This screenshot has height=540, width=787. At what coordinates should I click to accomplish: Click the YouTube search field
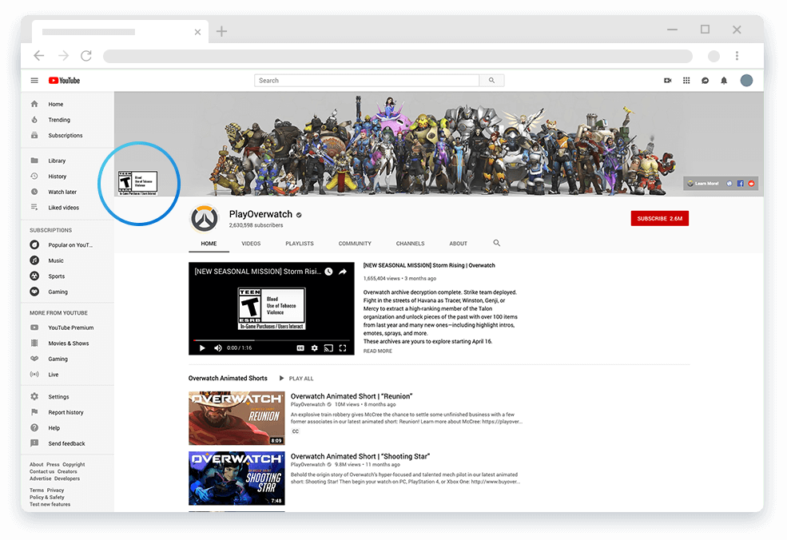[367, 80]
